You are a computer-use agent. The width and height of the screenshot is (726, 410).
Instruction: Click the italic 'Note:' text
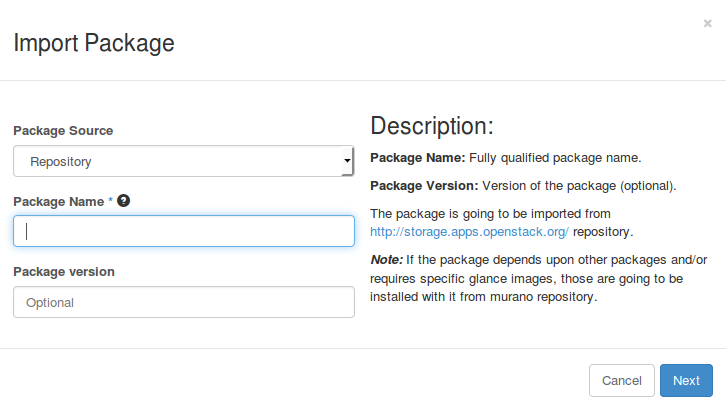pos(388,260)
